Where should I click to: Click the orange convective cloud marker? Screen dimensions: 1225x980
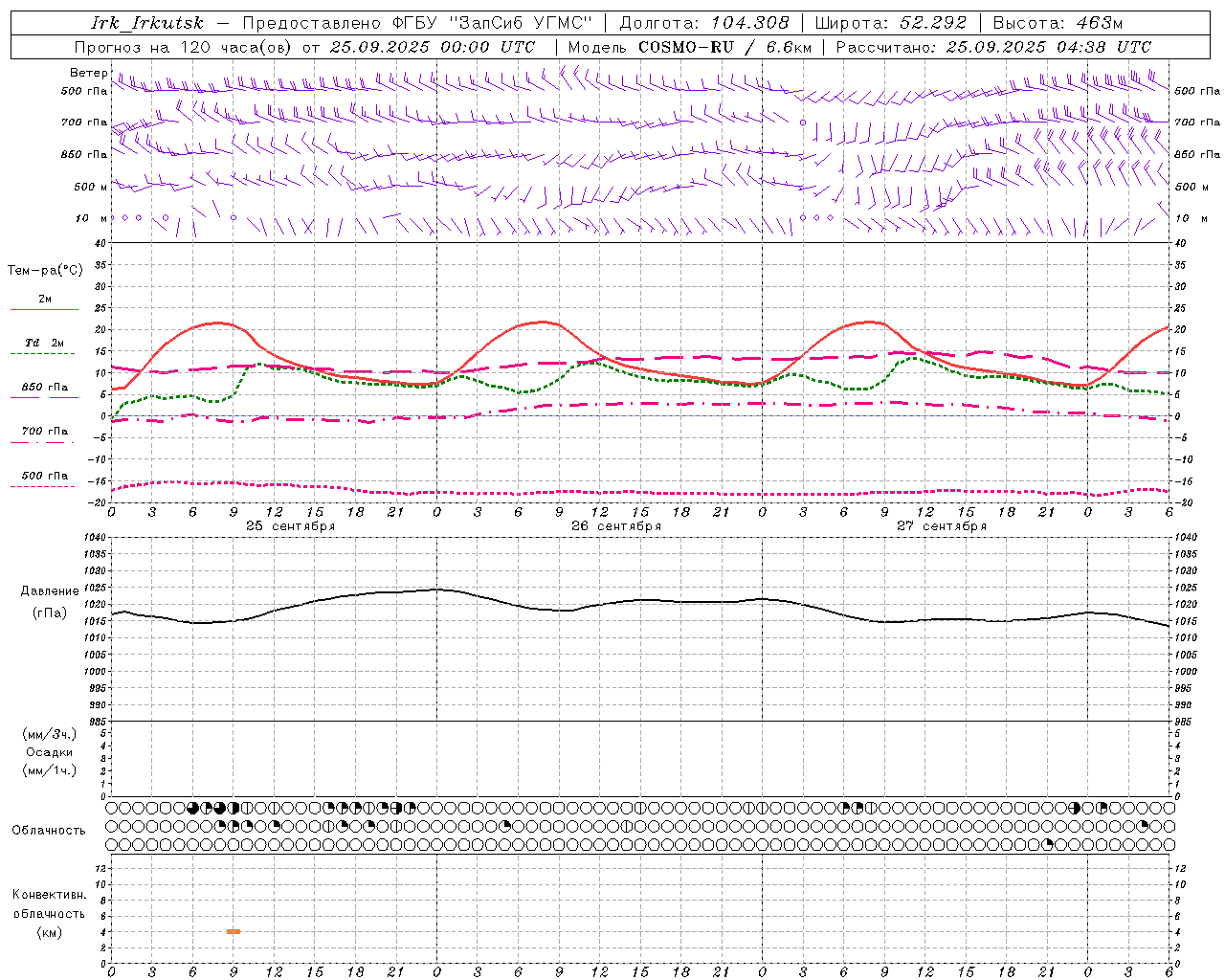(234, 931)
